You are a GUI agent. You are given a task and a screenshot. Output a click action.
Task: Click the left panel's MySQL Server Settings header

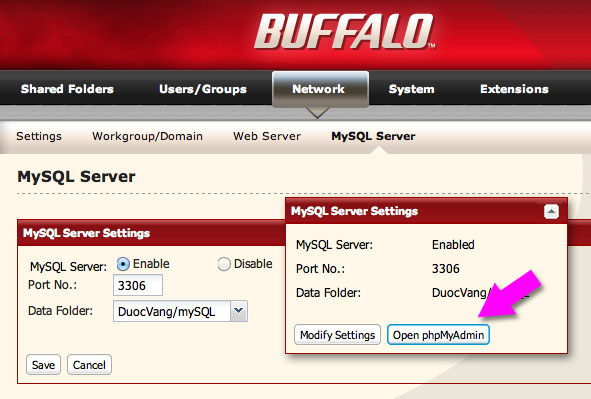pos(86,233)
